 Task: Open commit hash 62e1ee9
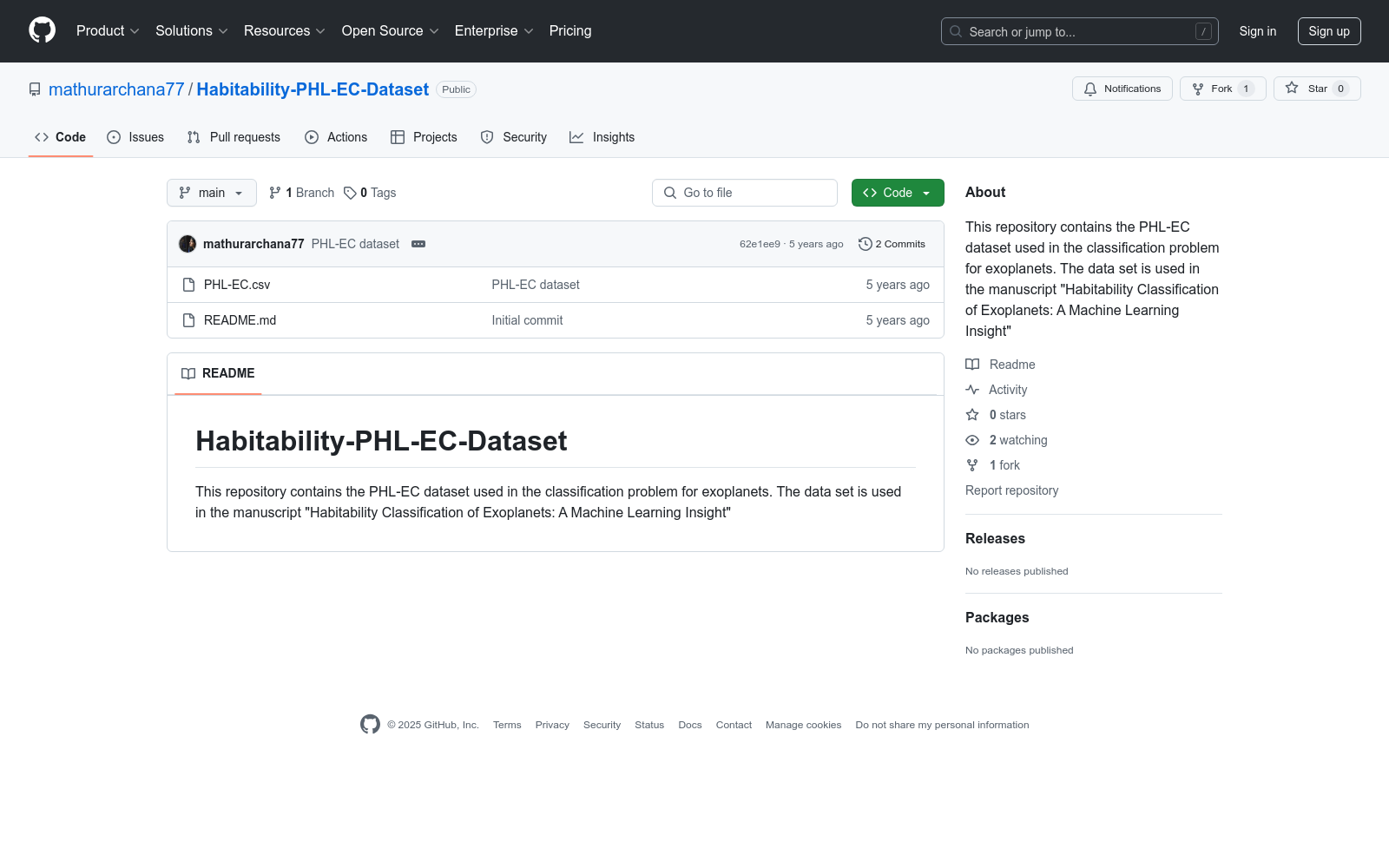coord(760,244)
